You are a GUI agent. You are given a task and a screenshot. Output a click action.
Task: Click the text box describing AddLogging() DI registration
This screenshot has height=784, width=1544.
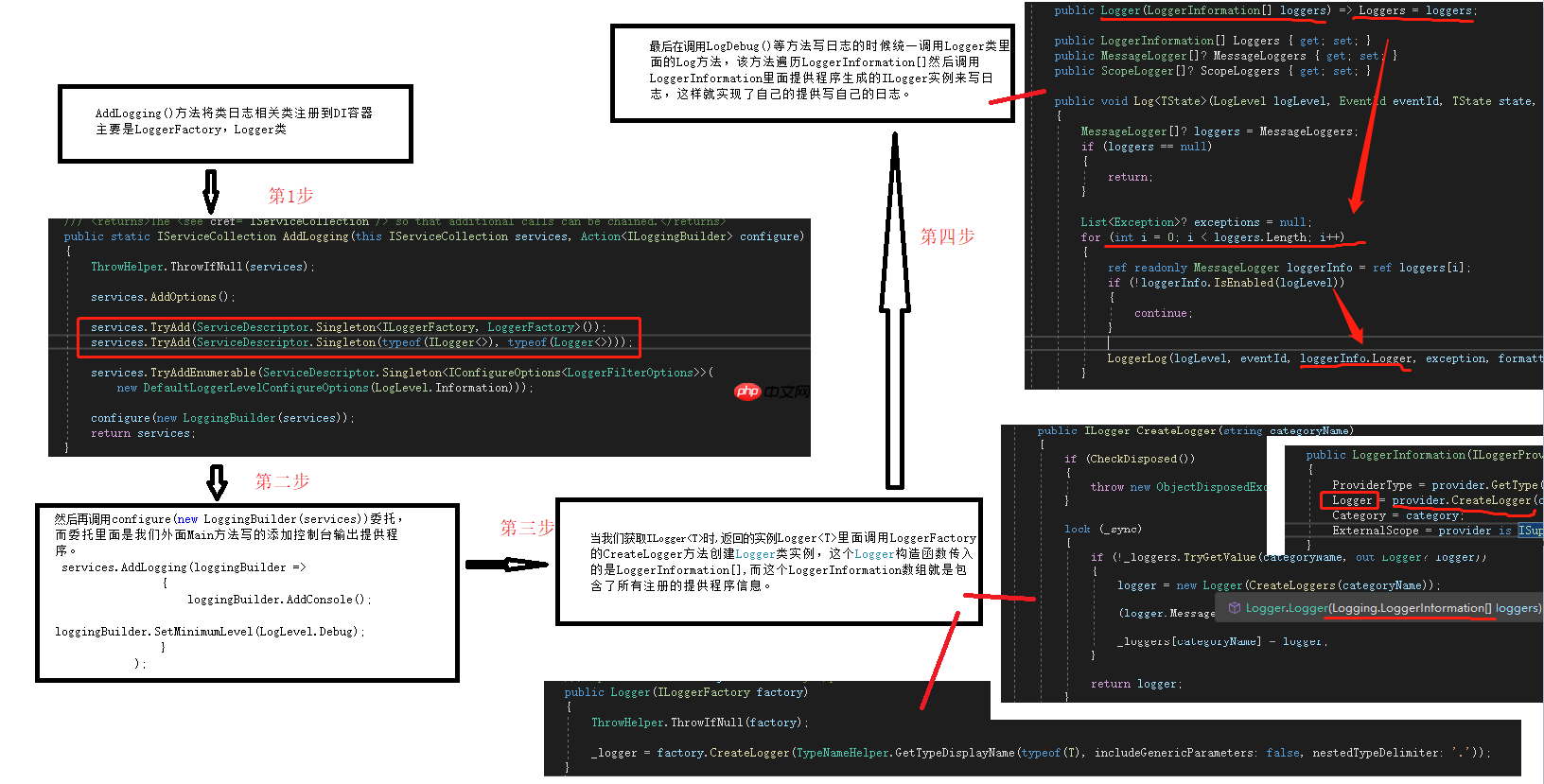235,124
